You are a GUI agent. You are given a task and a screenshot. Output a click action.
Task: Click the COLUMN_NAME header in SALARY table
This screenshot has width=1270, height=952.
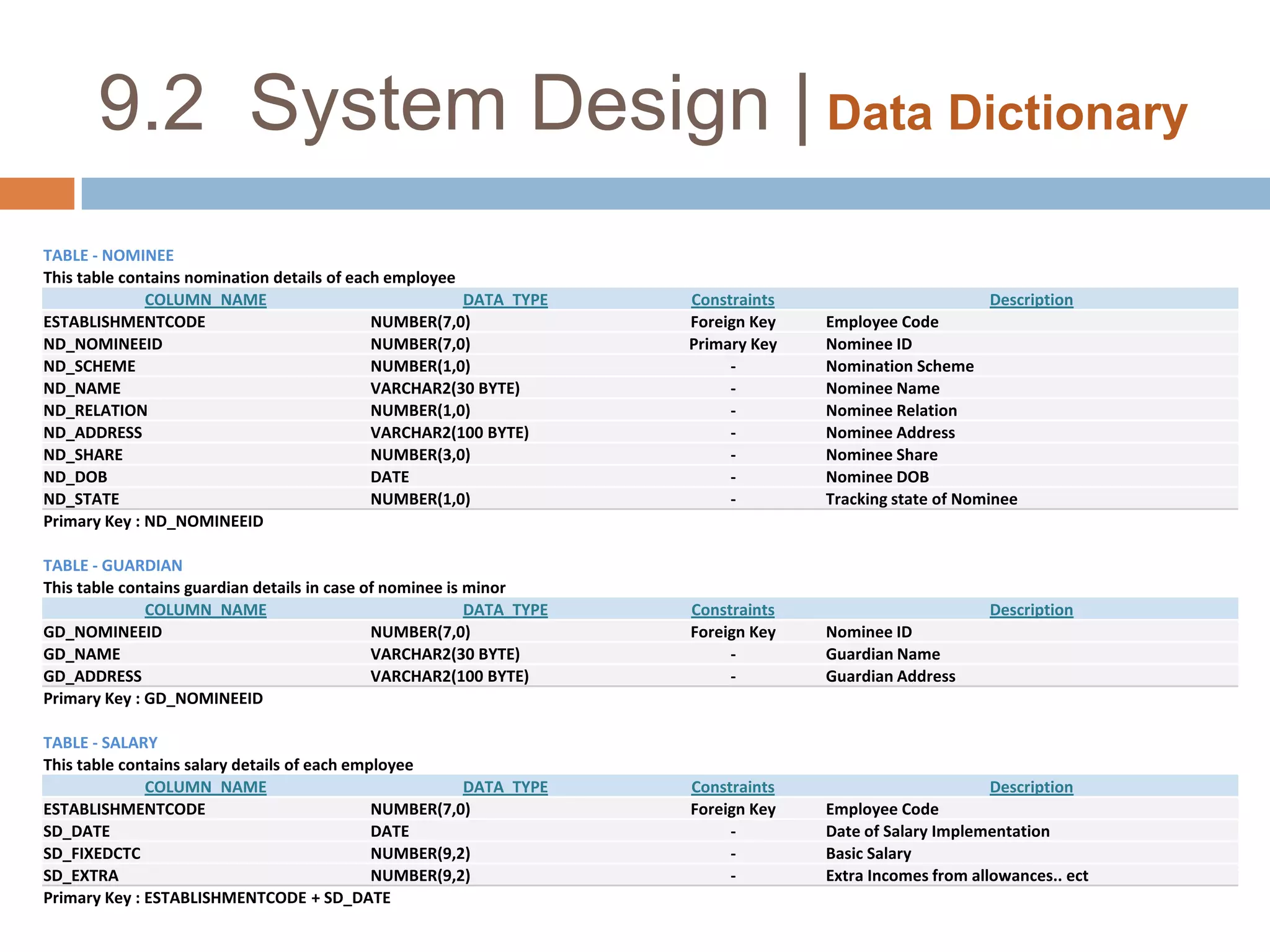click(x=205, y=787)
